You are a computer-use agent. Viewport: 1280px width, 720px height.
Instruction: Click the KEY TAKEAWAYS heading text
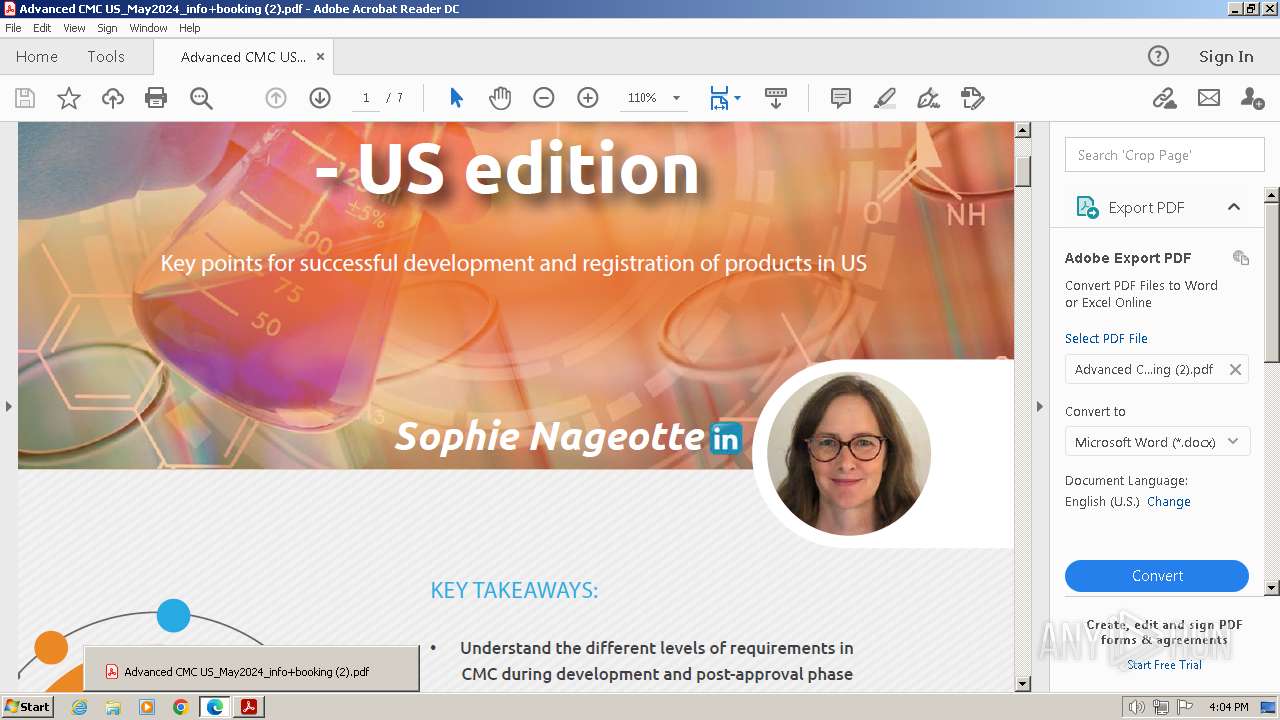(514, 590)
